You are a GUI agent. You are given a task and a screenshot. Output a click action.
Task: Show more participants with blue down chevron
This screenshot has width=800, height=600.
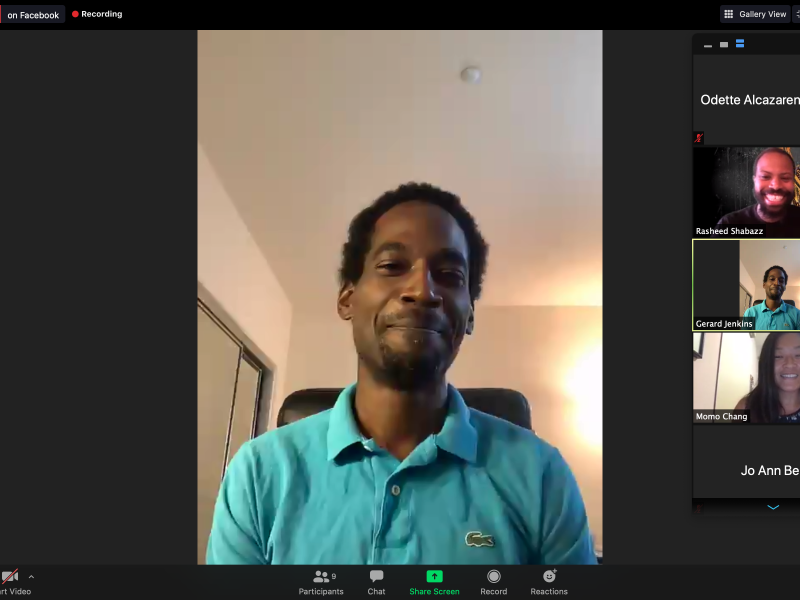pos(773,507)
